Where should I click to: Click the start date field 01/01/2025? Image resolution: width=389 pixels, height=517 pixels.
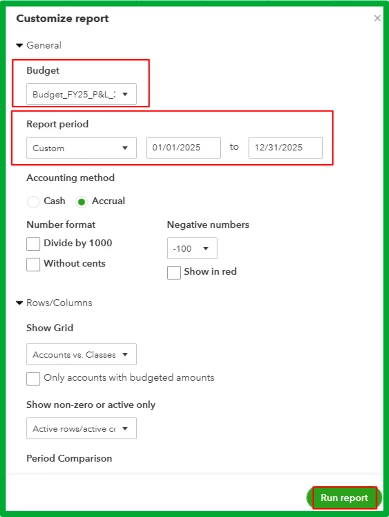tap(183, 148)
